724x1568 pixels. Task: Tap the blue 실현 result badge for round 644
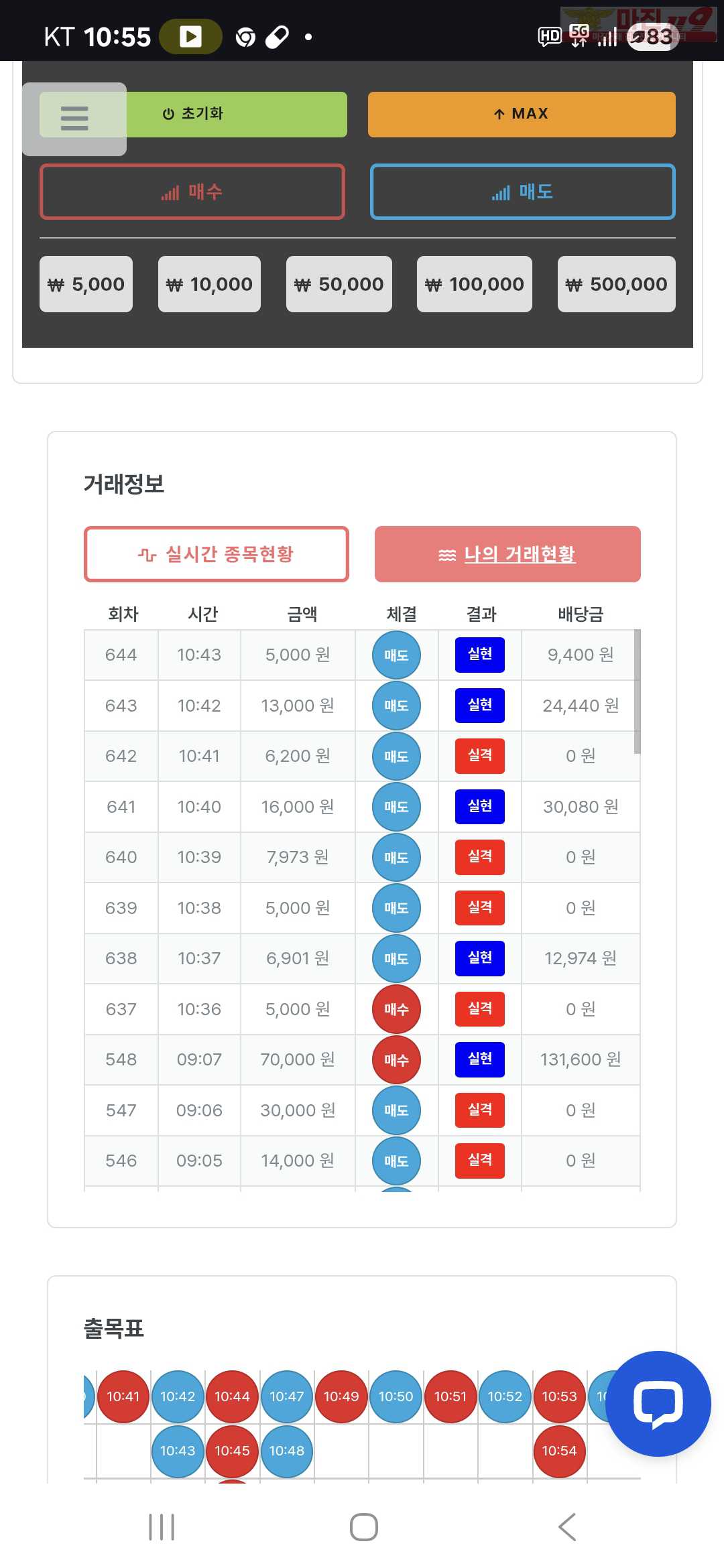(x=479, y=655)
